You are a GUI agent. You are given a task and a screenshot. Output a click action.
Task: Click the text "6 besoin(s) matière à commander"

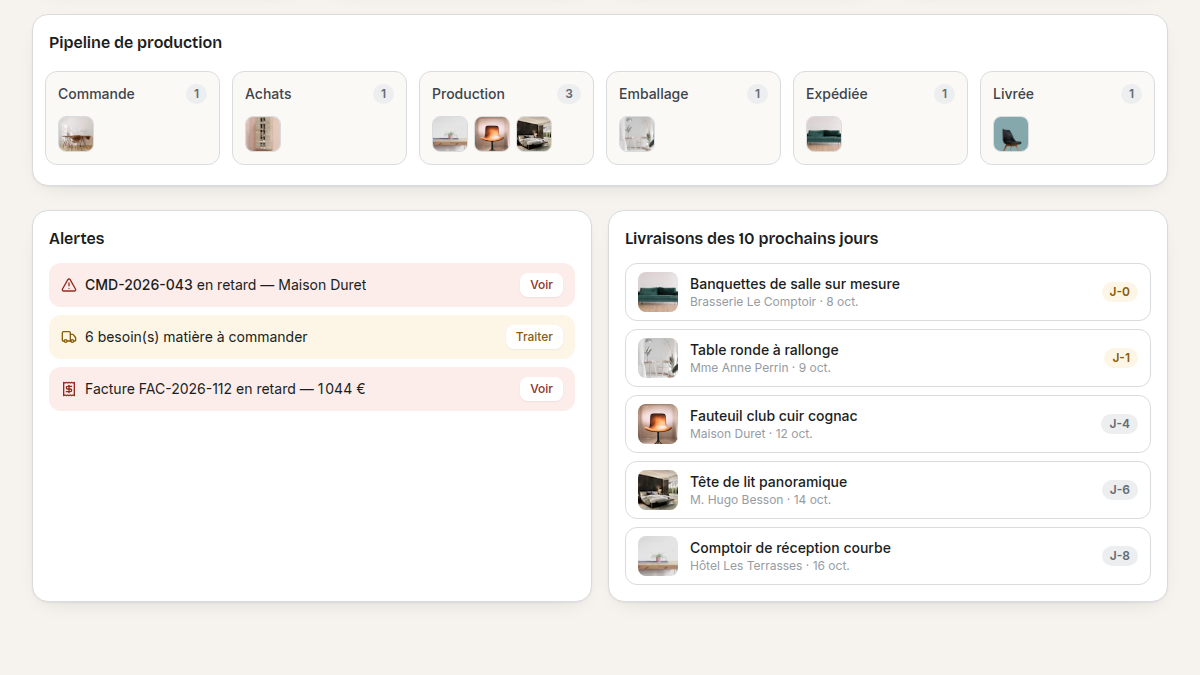click(196, 337)
